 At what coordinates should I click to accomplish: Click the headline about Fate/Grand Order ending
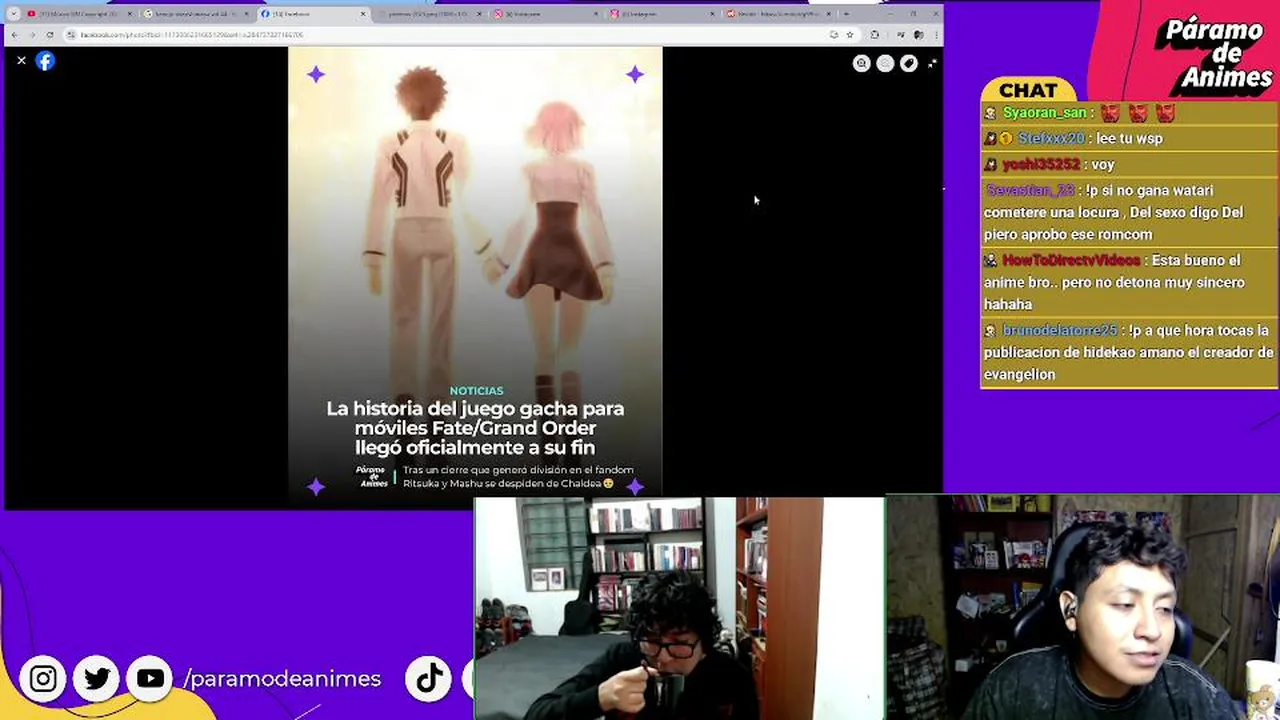click(475, 428)
